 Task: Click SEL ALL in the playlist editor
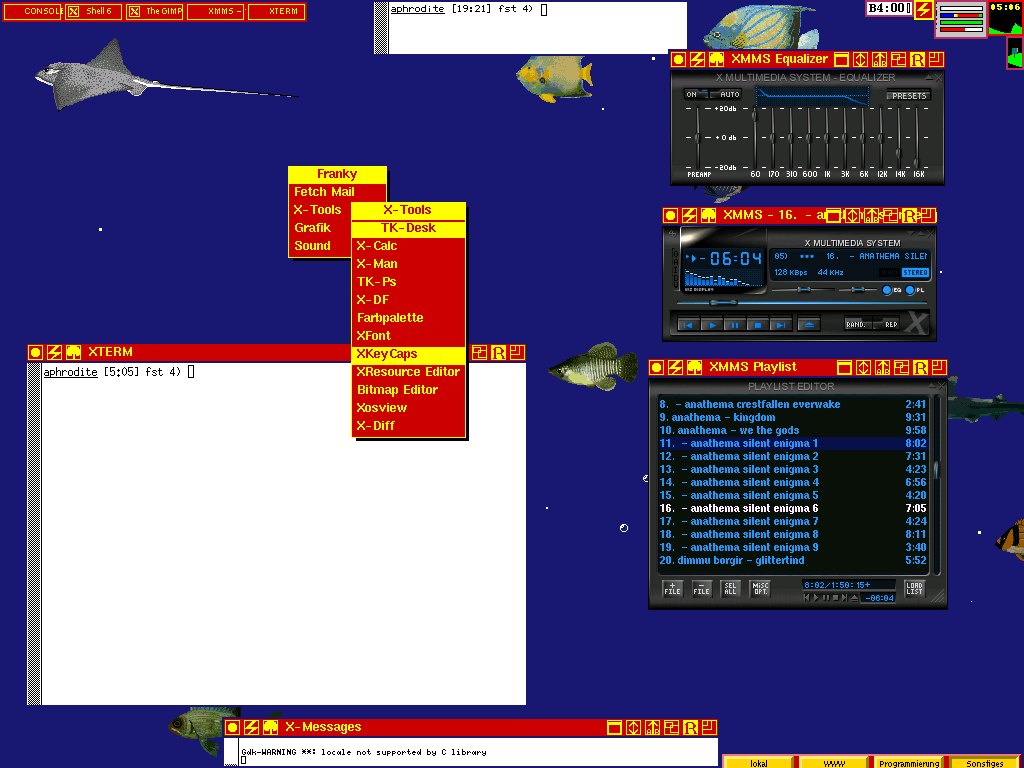[729, 588]
